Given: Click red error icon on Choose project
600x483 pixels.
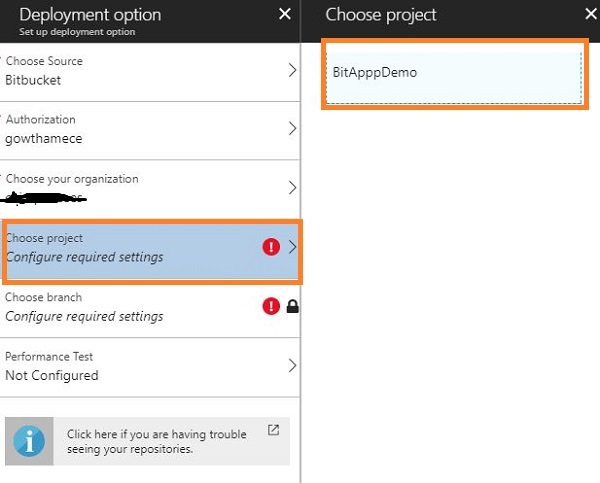Looking at the screenshot, I should 271,247.
